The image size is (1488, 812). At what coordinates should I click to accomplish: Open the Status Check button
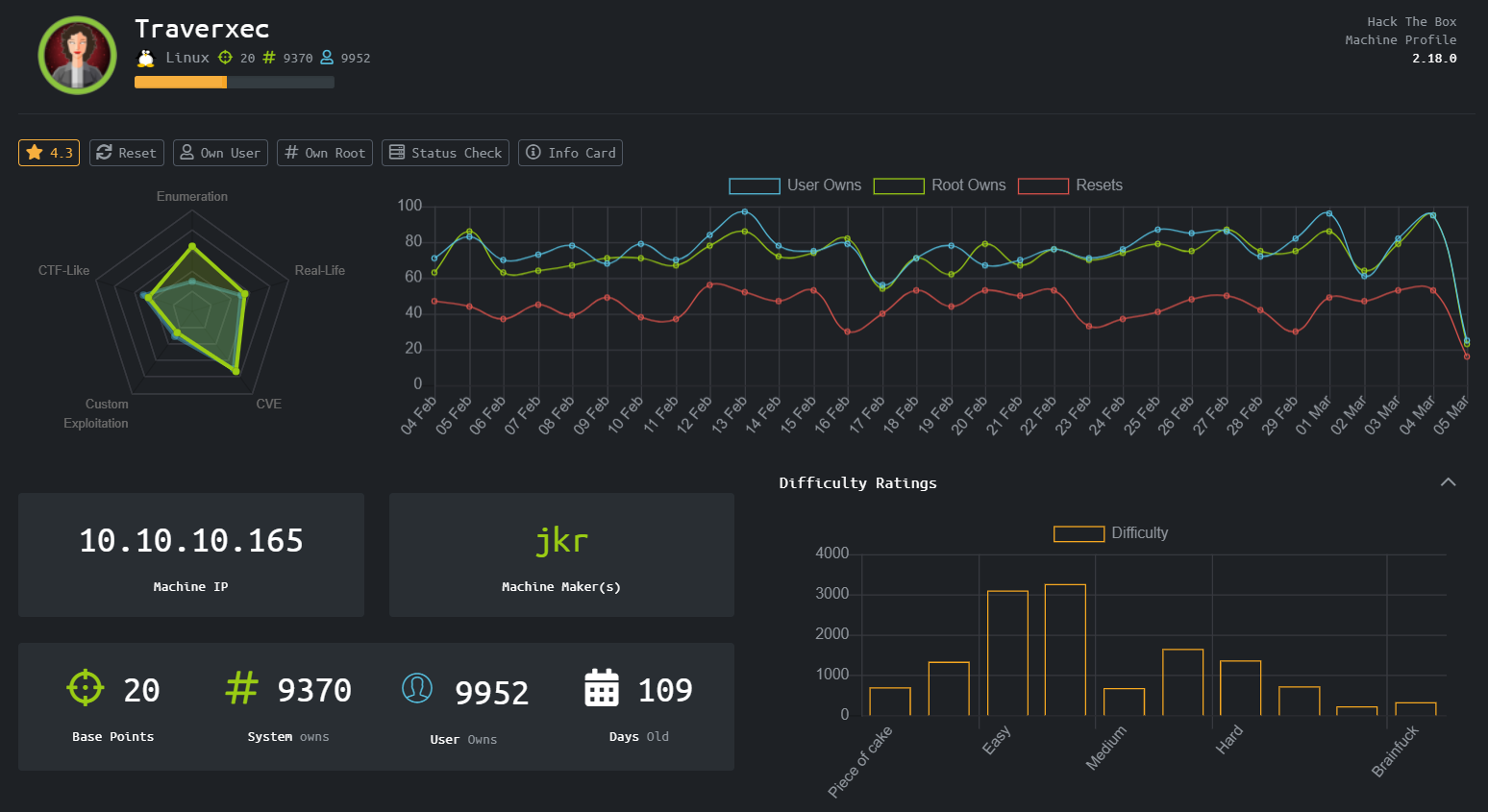point(445,153)
